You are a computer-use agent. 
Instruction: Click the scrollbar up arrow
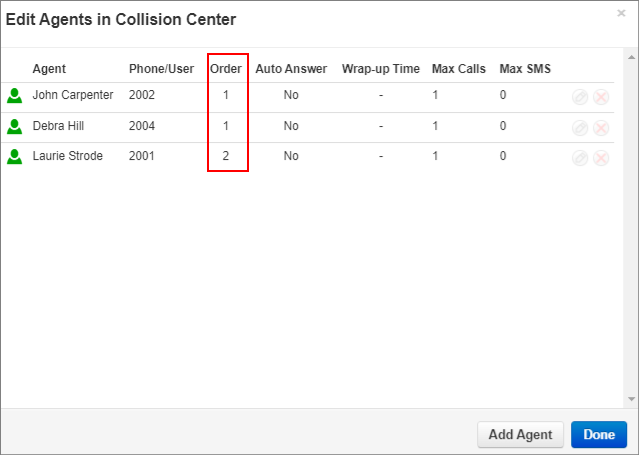click(x=631, y=57)
